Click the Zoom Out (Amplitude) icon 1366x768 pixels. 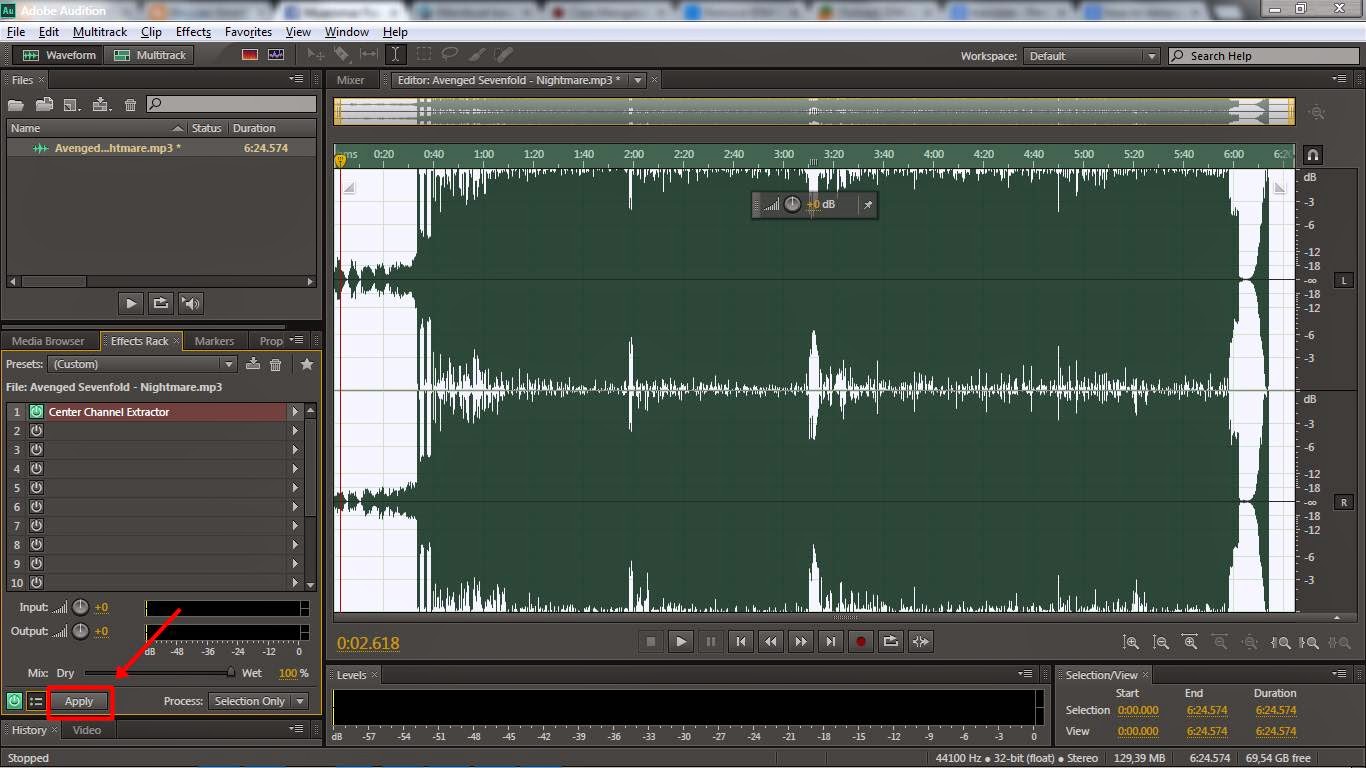pos(1161,643)
